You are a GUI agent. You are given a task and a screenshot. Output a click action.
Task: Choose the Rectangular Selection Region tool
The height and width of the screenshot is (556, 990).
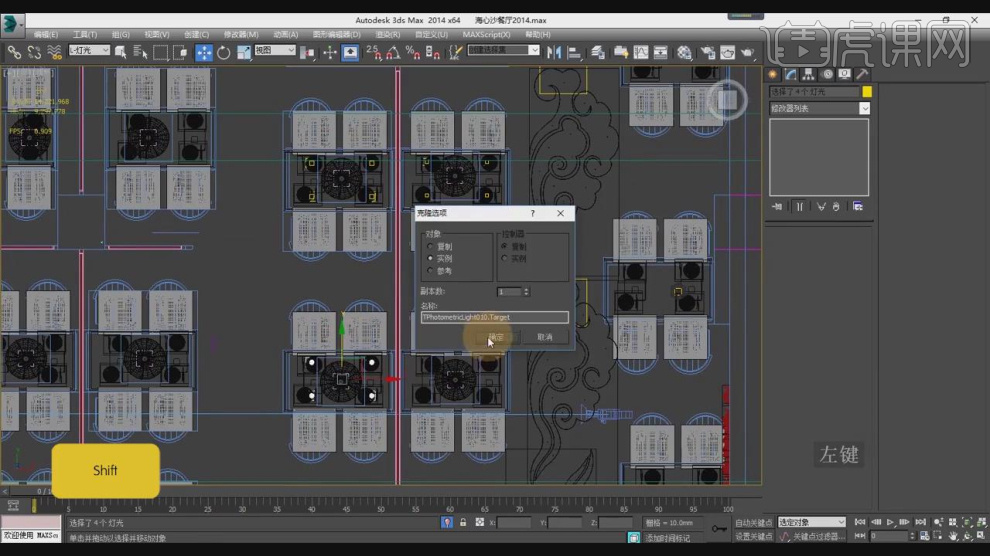[x=160, y=52]
